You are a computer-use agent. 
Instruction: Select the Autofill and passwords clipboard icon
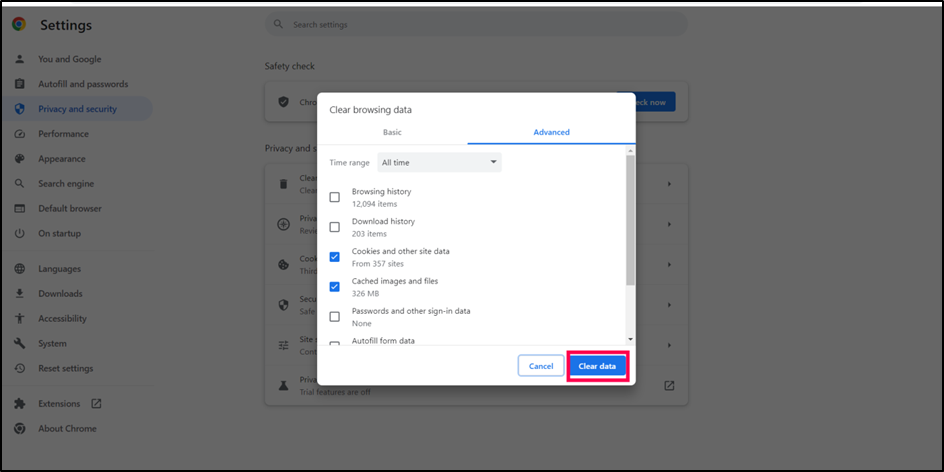point(19,84)
